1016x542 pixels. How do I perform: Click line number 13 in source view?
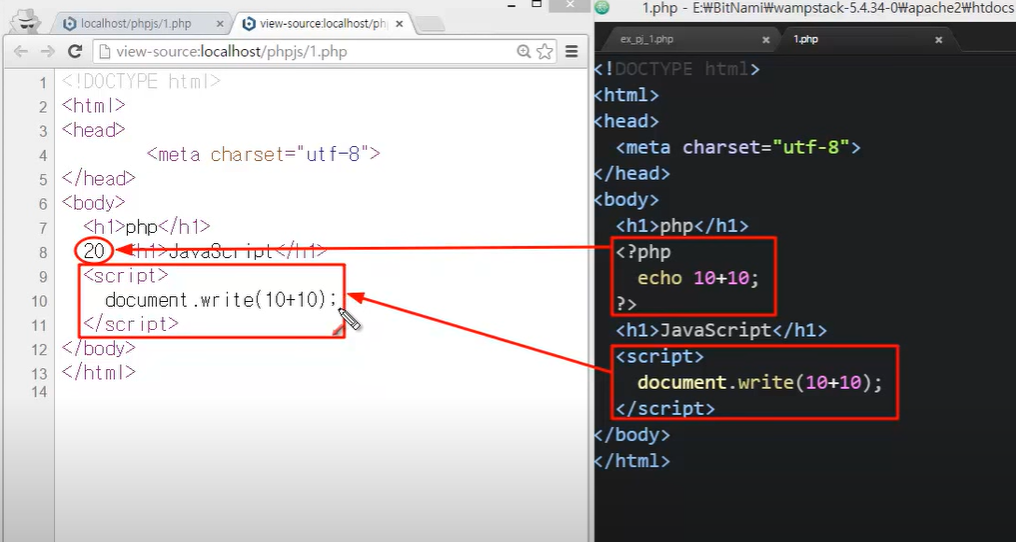pos(40,374)
